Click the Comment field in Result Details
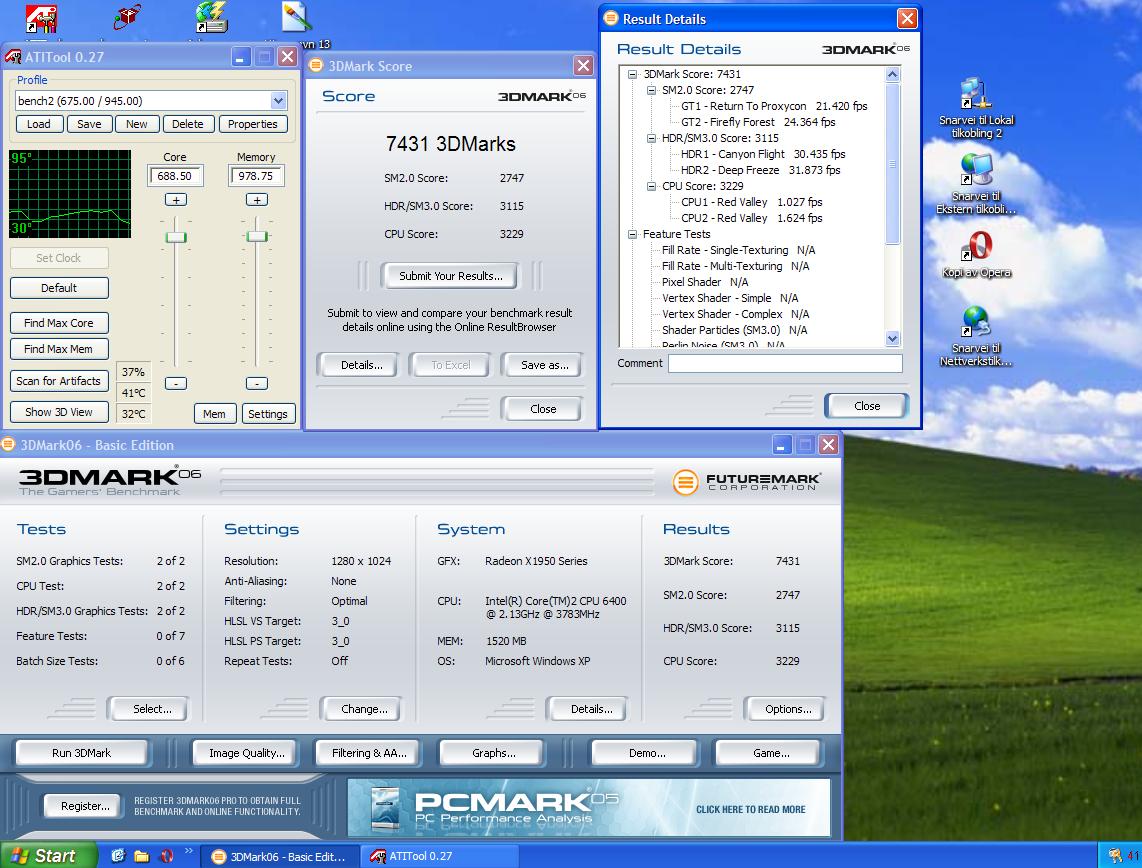 (785, 363)
